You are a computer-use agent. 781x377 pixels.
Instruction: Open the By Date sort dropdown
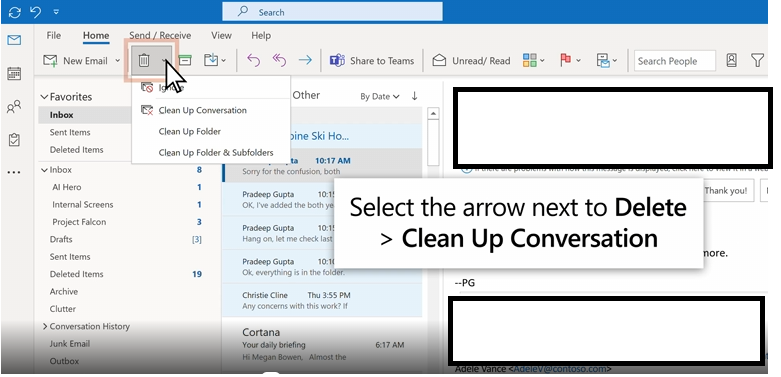[x=380, y=97]
